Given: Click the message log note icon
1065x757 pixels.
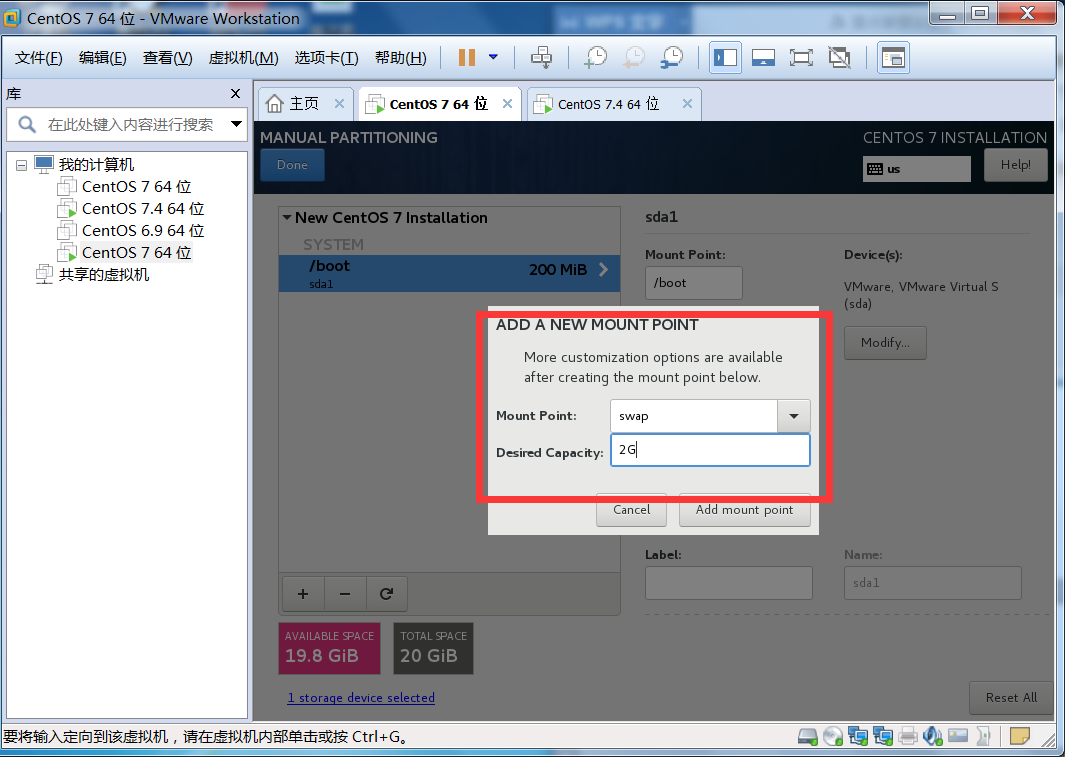Looking at the screenshot, I should (1019, 736).
